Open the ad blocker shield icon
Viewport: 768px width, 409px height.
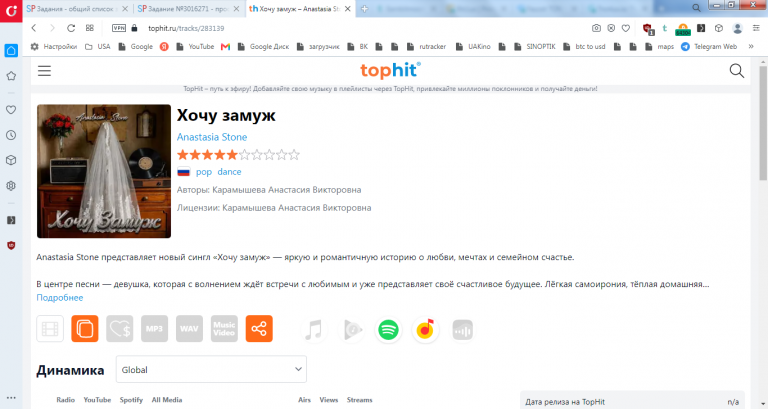click(648, 28)
